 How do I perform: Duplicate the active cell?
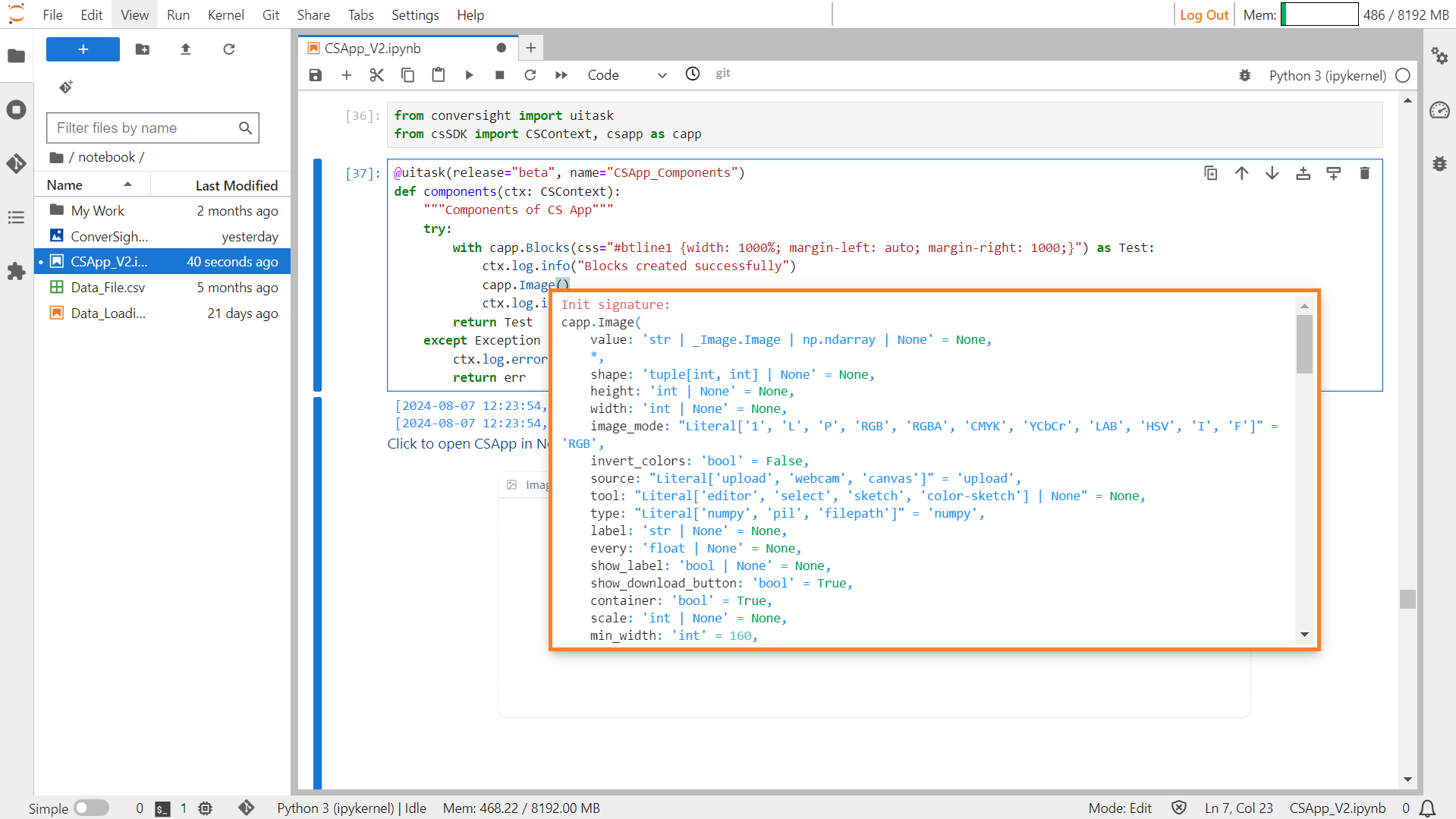pyautogui.click(x=1211, y=173)
